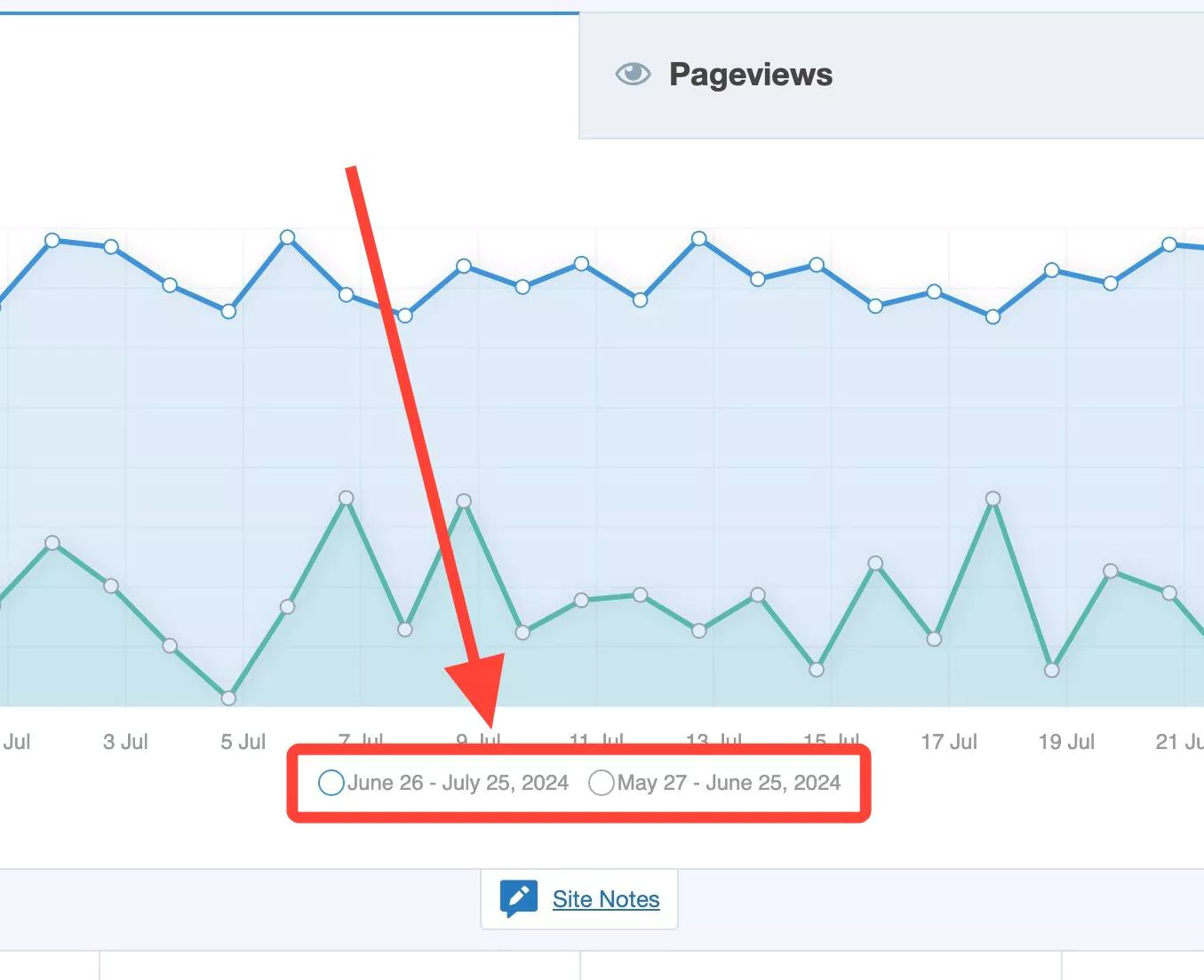Click the eye icon beside Pageviews
Screen dimensions: 1204x980
click(633, 75)
